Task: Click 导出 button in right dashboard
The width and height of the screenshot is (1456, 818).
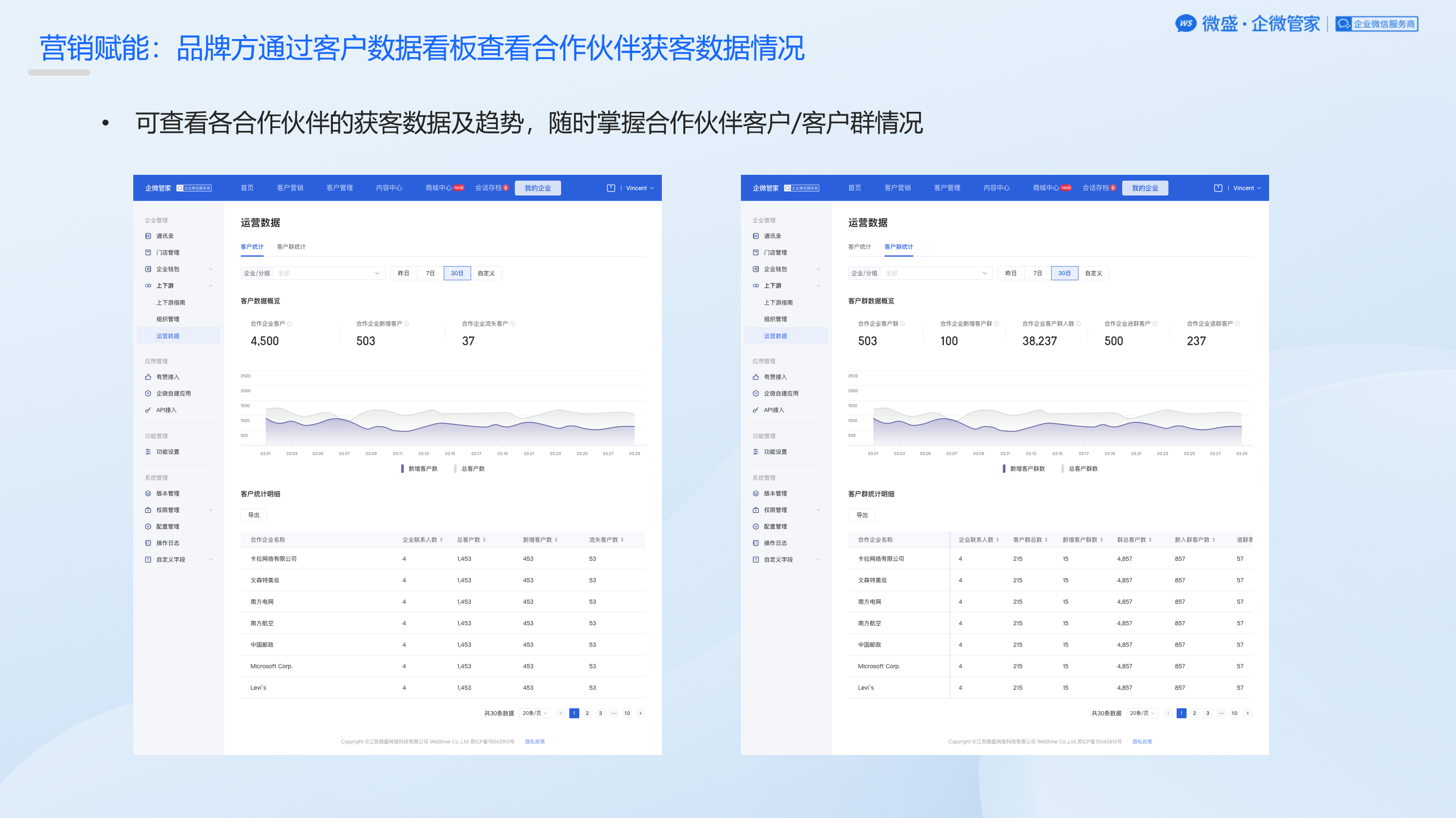Action: pos(862,515)
